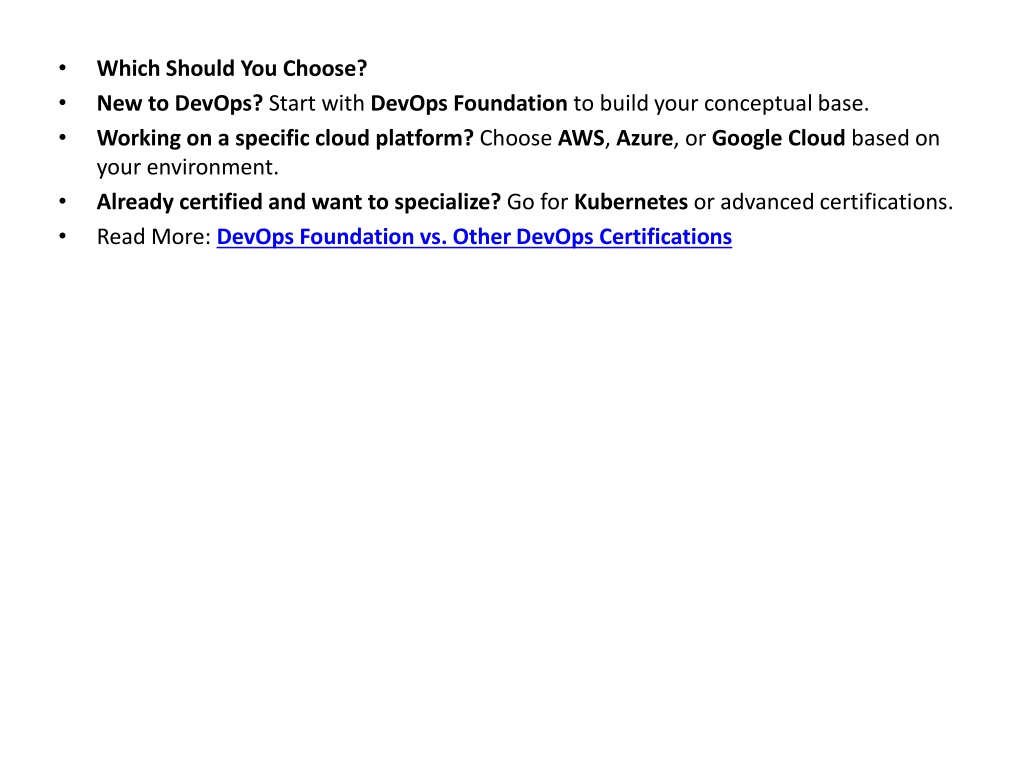Click the 'Read More:' label
Image resolution: width=1024 pixels, height=768 pixels.
coord(153,236)
